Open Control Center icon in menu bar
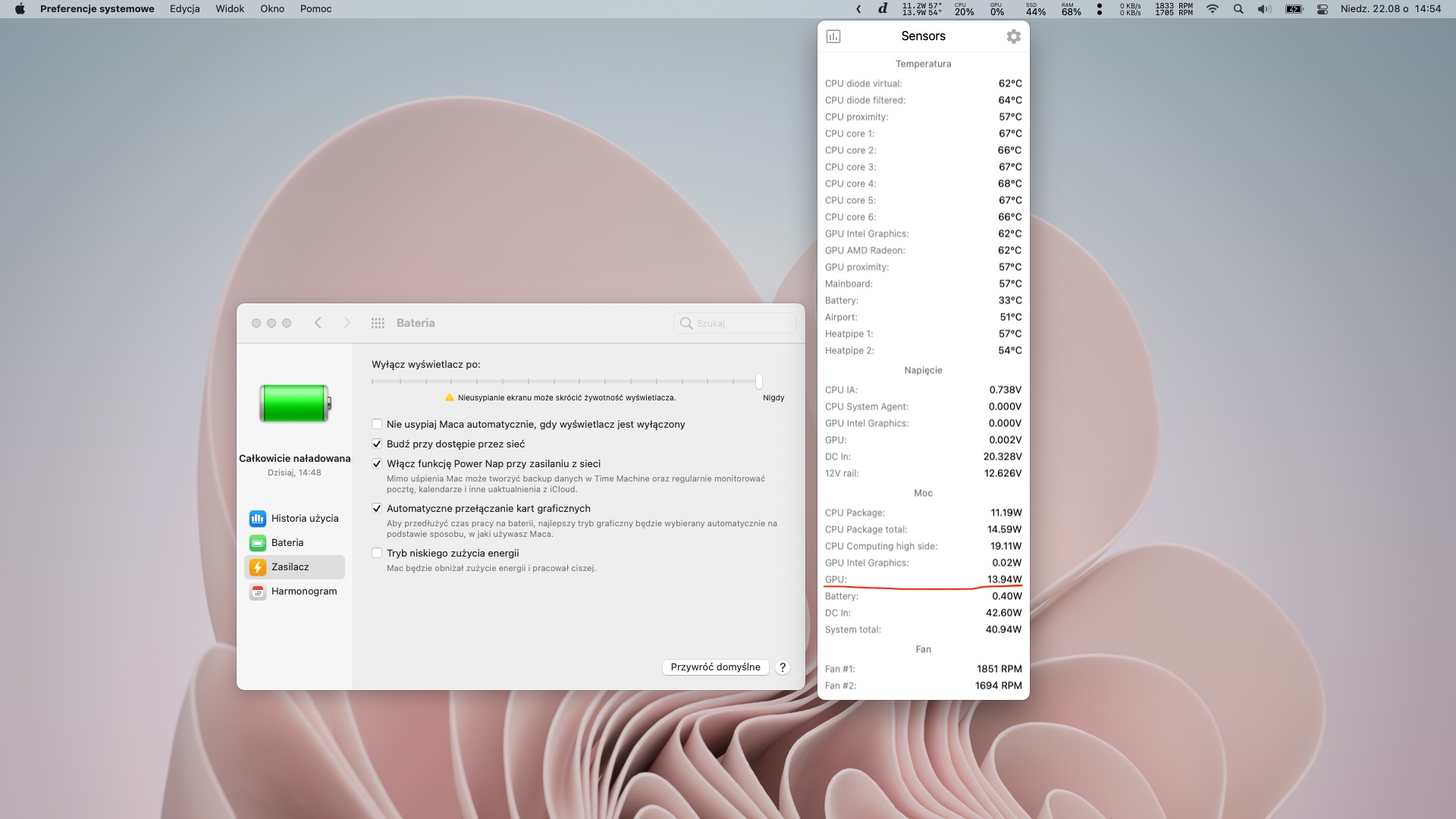The image size is (1456, 819). pos(1323,9)
